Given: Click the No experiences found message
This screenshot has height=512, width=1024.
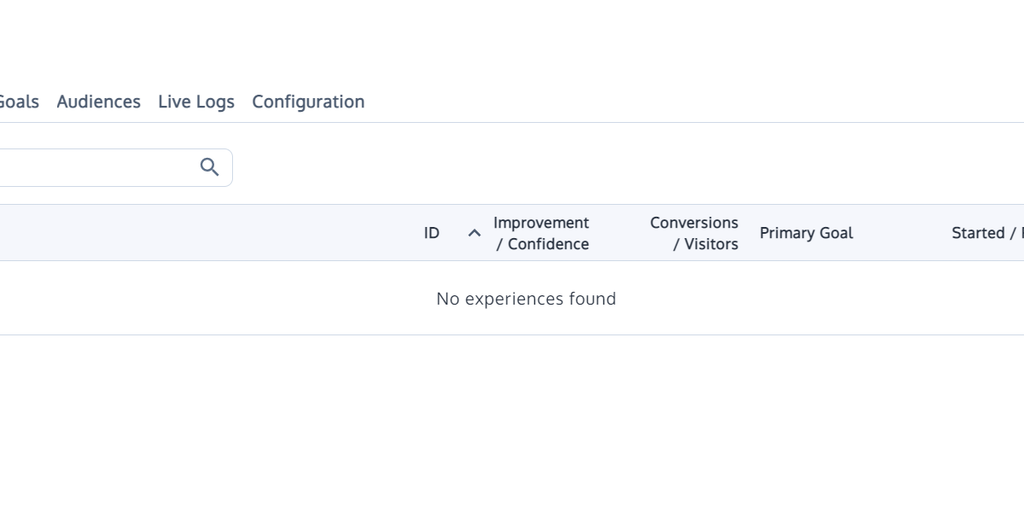Looking at the screenshot, I should (x=526, y=299).
